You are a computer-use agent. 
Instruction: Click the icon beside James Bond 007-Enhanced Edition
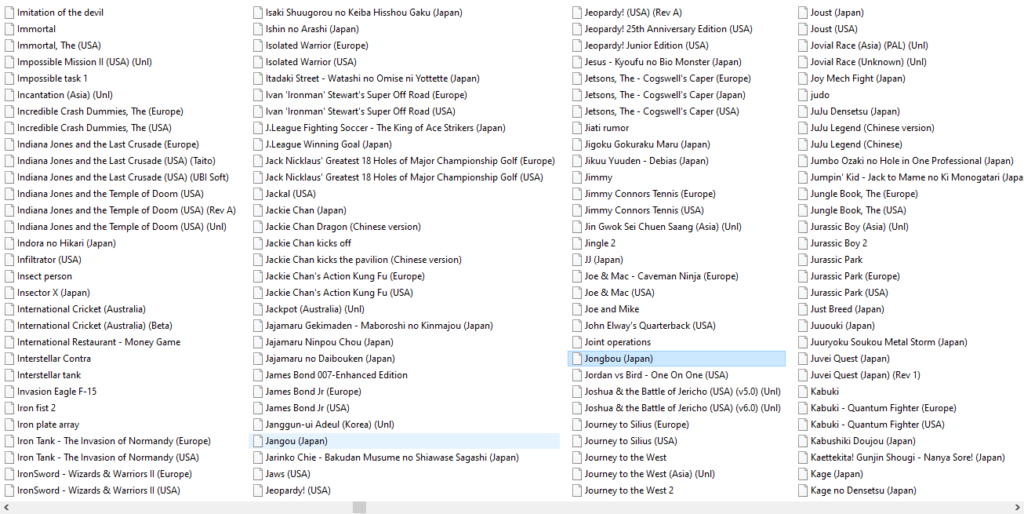[x=257, y=375]
